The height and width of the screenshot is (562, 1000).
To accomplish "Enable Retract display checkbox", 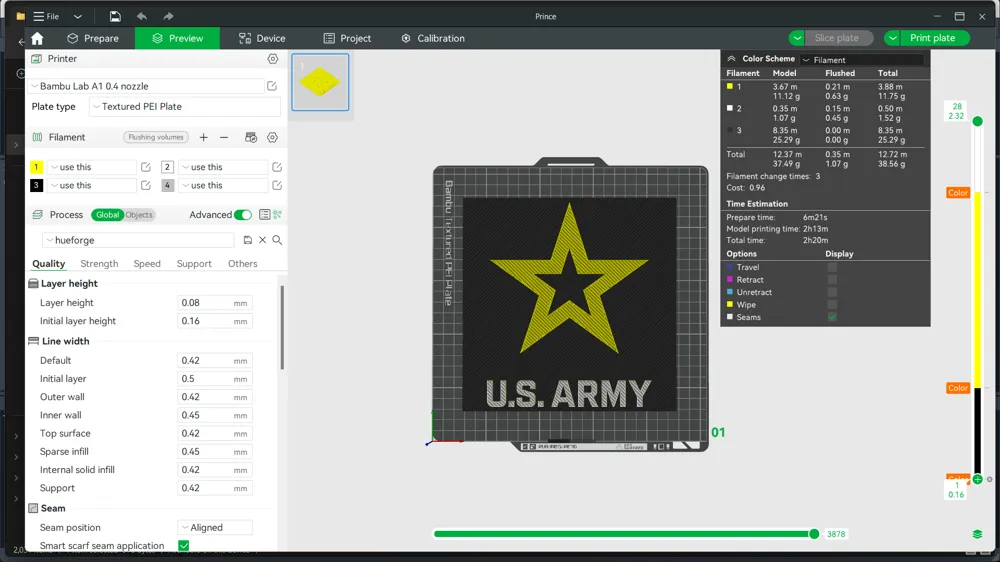I will [832, 280].
